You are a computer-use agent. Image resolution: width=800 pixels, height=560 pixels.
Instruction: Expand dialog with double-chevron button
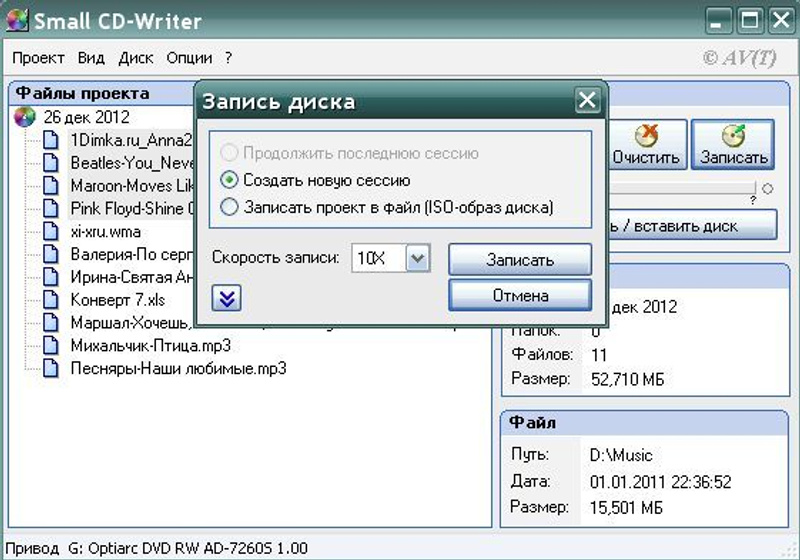(227, 298)
